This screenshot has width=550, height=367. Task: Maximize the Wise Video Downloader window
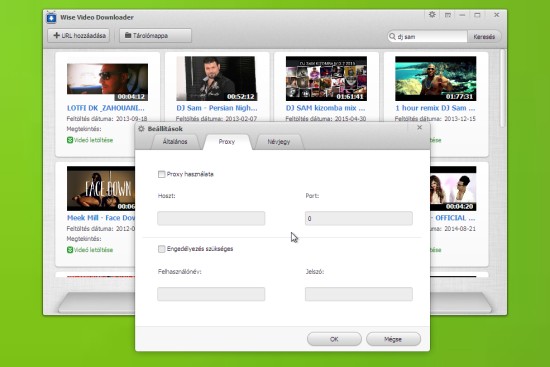point(477,15)
